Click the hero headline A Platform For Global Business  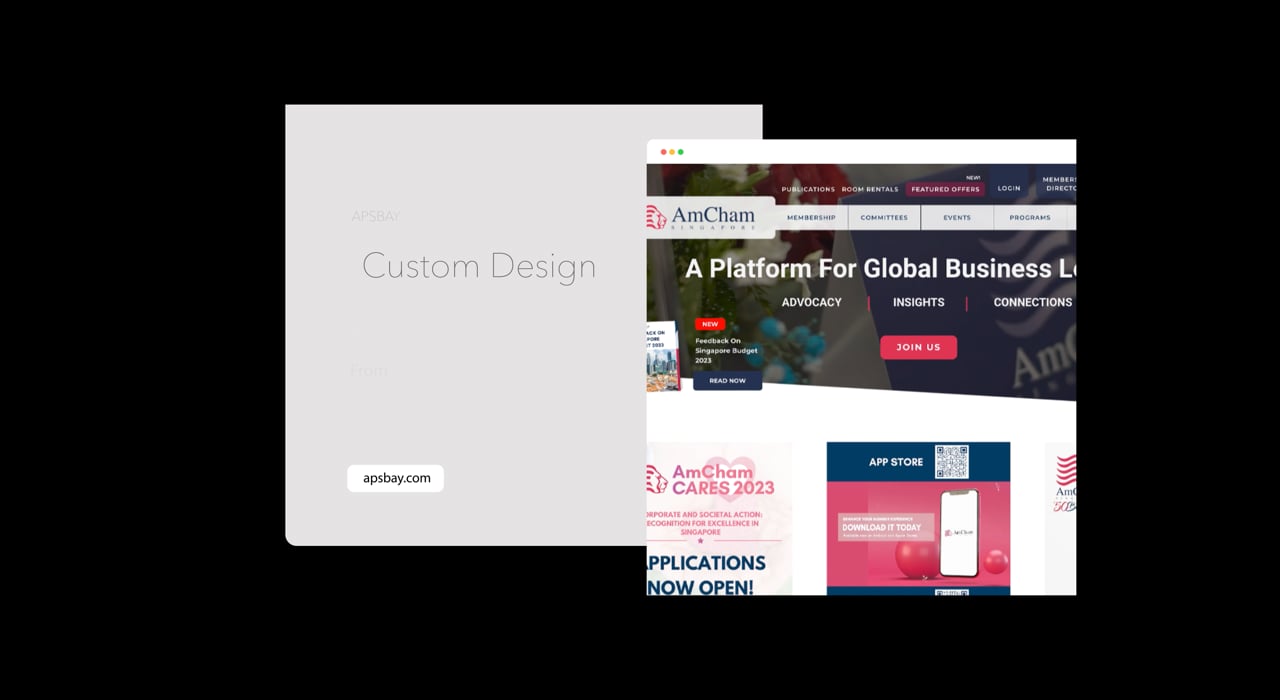pyautogui.click(x=880, y=268)
